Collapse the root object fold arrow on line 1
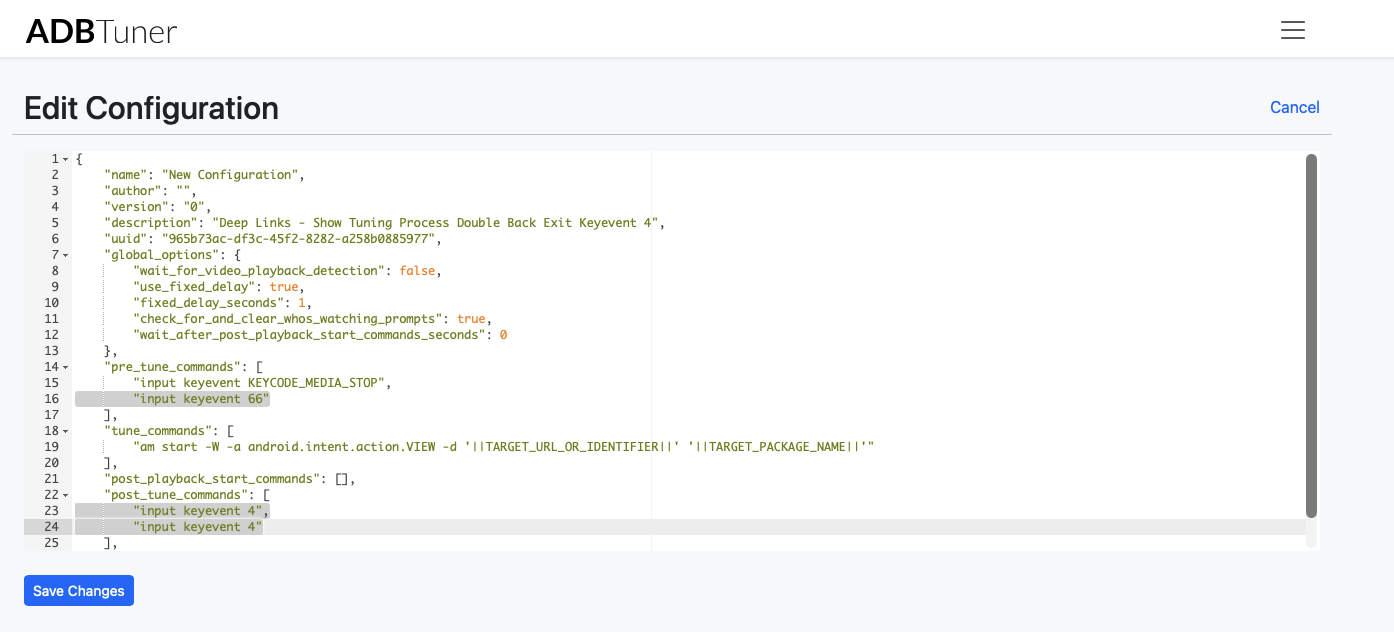1394x632 pixels. [x=66, y=159]
